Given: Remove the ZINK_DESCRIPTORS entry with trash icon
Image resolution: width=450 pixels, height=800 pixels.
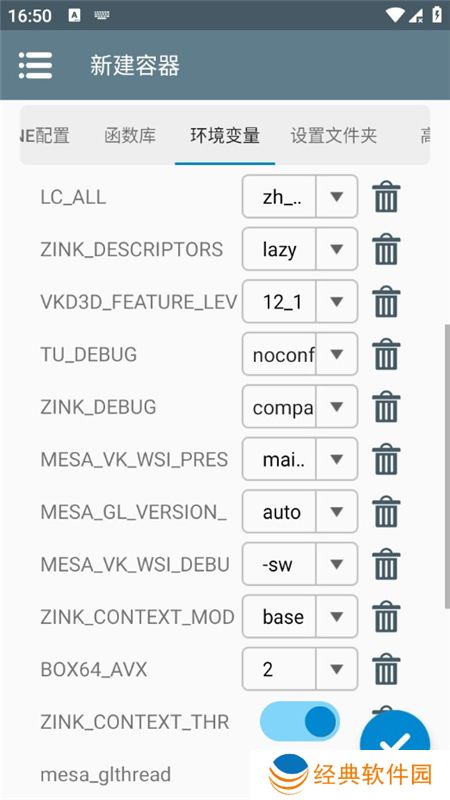Looking at the screenshot, I should coord(386,249).
